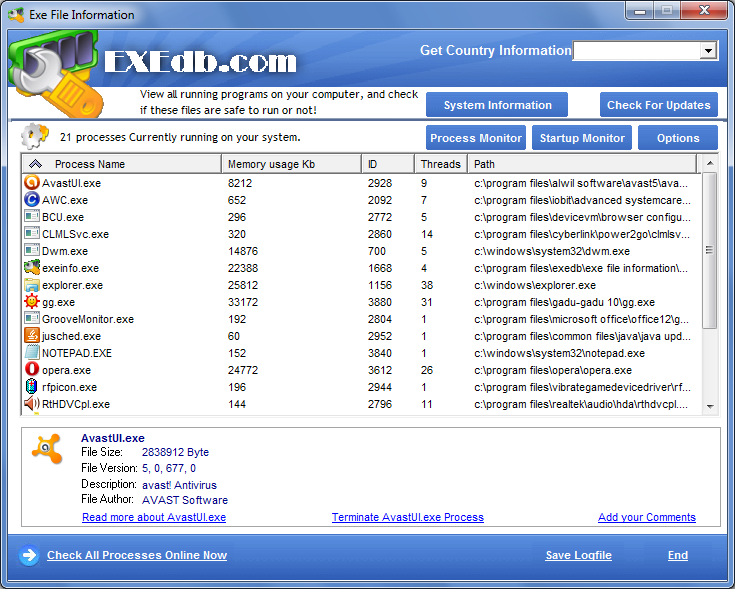Click the GrooveMonitor.exe process name
The width and height of the screenshot is (735, 589).
click(x=88, y=319)
